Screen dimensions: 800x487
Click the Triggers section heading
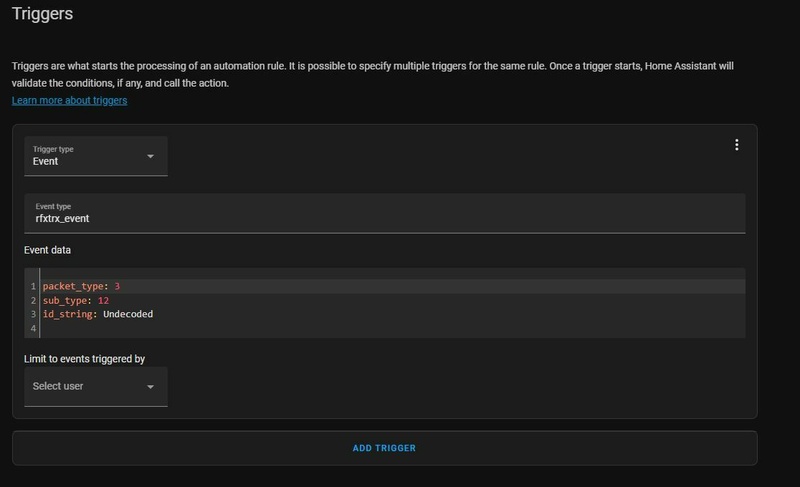42,15
